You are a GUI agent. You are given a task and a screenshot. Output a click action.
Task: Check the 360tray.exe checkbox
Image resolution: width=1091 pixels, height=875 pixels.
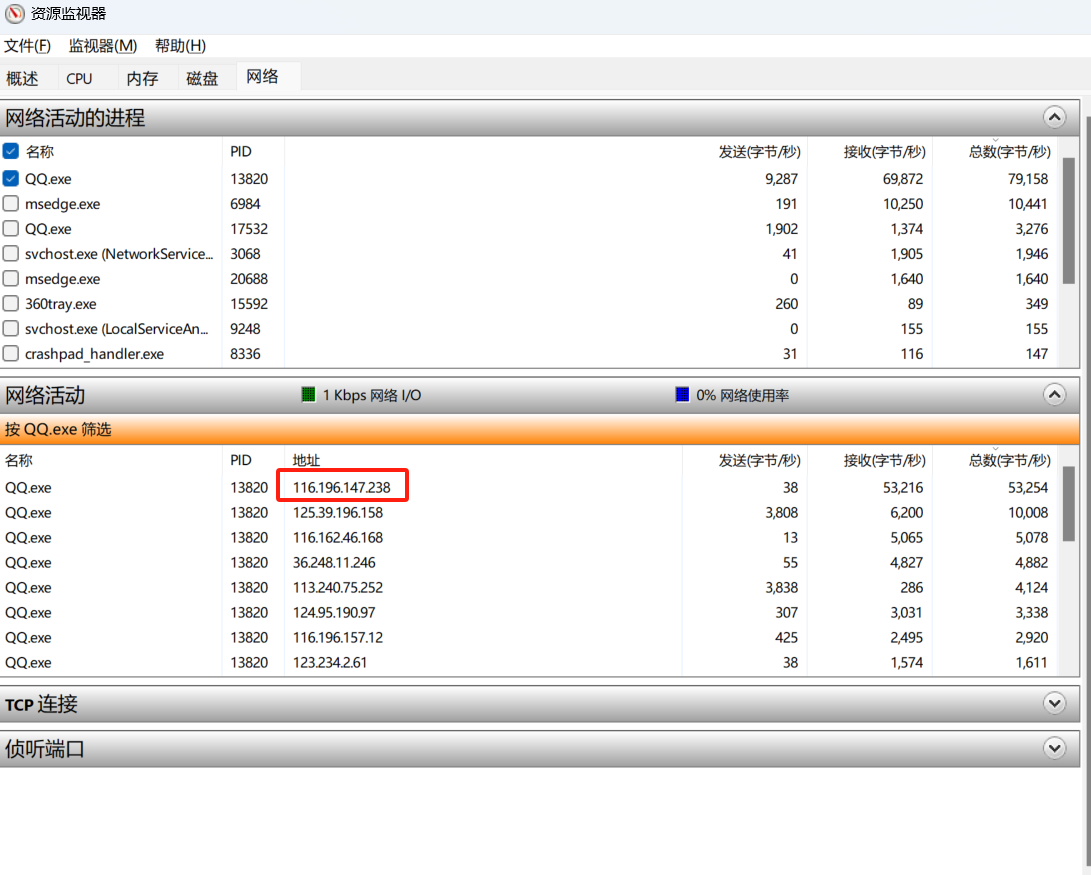coord(10,303)
